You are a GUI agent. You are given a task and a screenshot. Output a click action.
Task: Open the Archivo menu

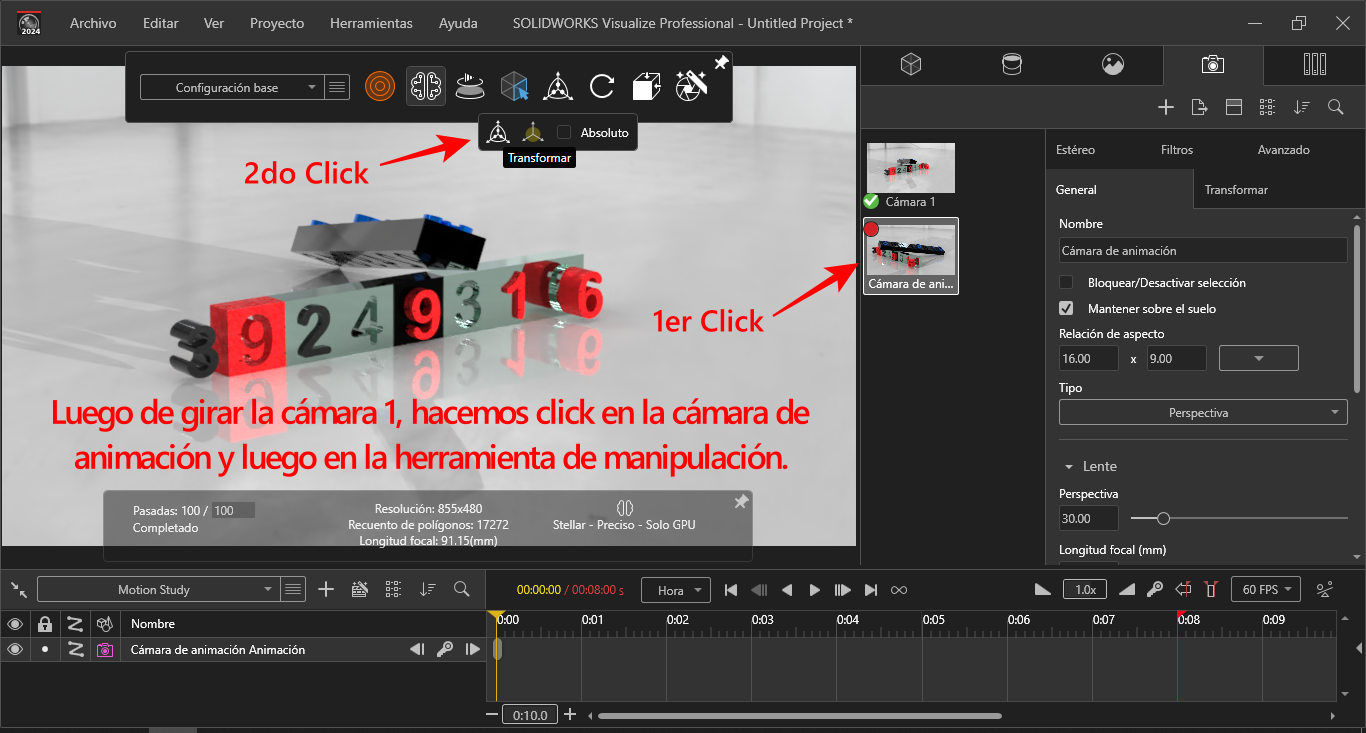(93, 23)
